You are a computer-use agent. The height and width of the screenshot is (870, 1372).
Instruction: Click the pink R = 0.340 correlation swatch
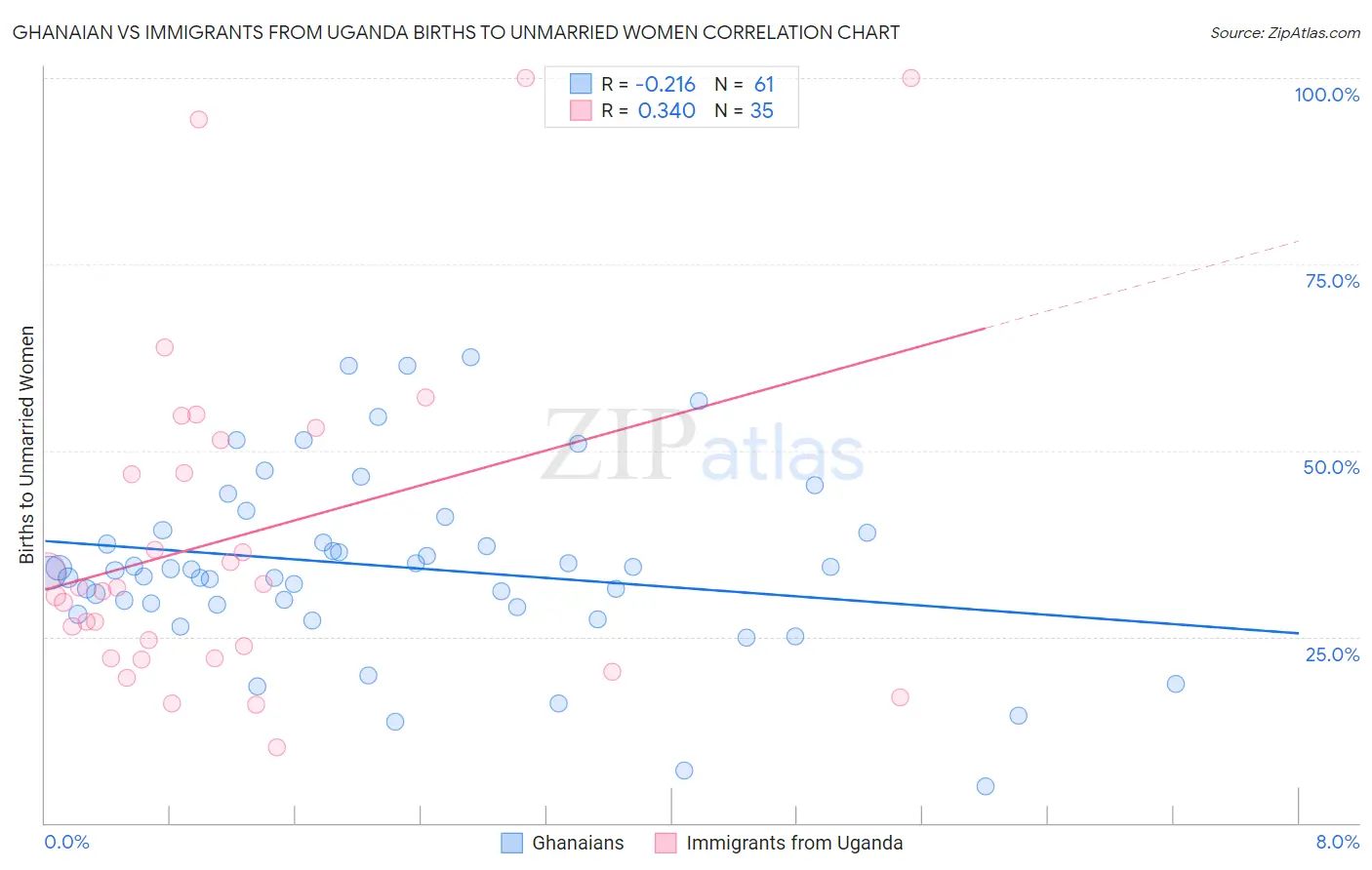[581, 110]
